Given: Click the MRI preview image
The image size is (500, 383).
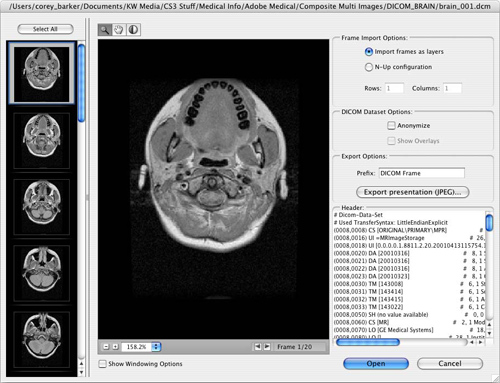Looking at the screenshot, I should (213, 189).
